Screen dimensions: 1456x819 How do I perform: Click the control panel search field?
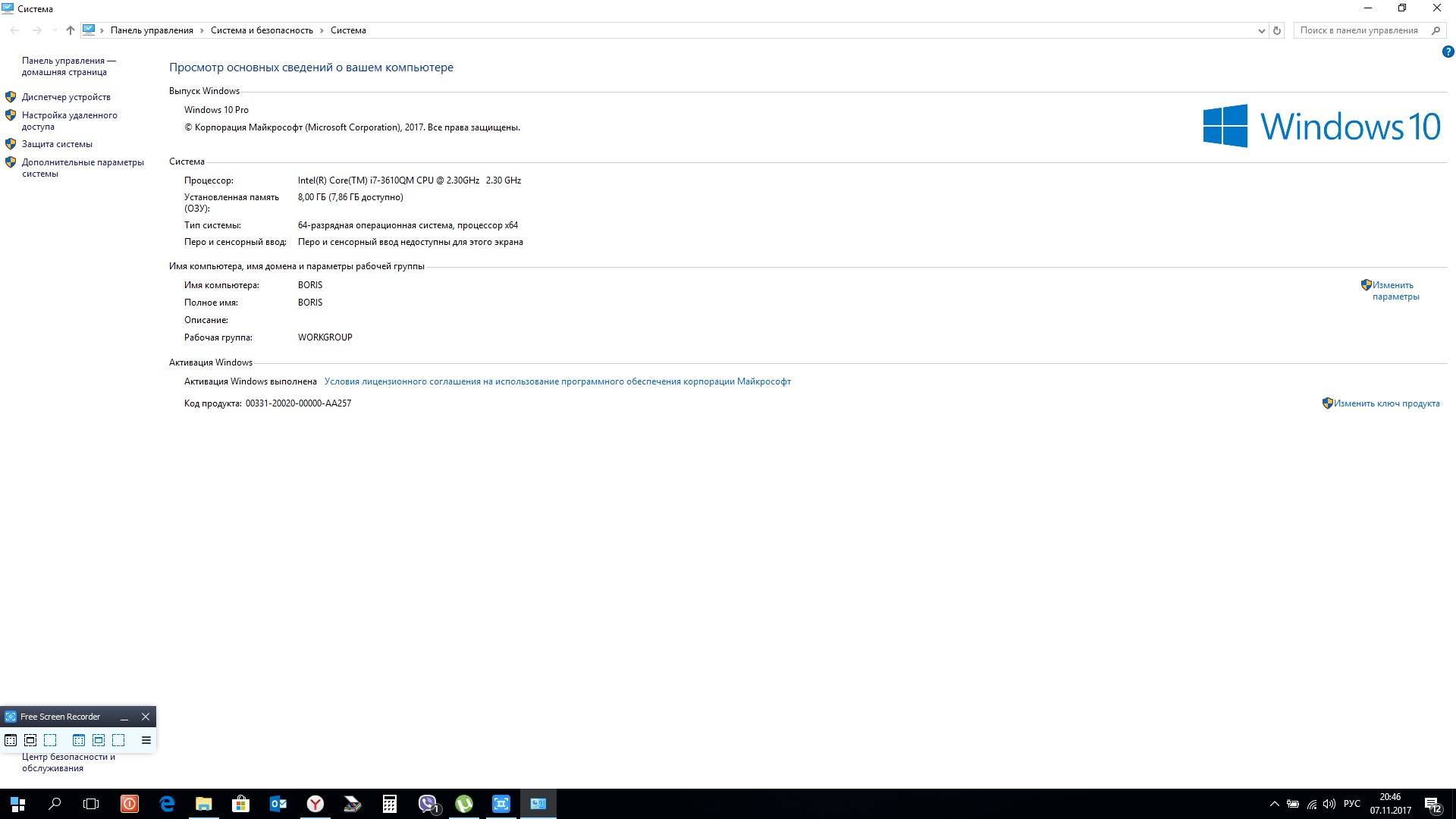(1359, 30)
